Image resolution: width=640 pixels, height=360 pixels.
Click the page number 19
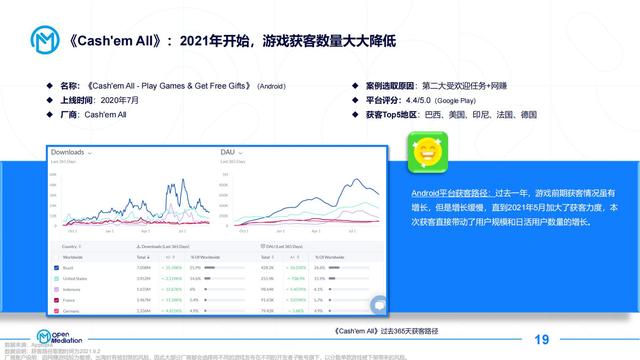(x=542, y=339)
